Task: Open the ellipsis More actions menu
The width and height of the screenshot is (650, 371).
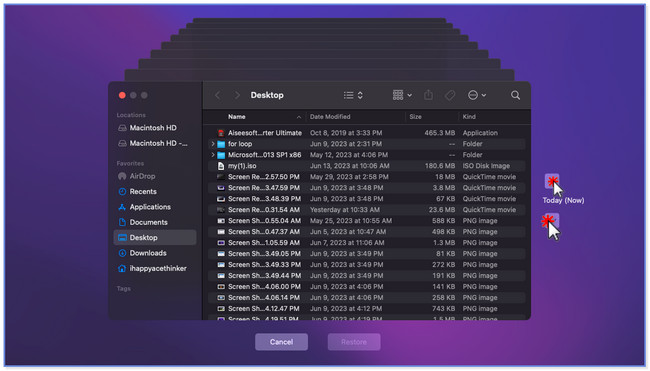Action: 477,95
